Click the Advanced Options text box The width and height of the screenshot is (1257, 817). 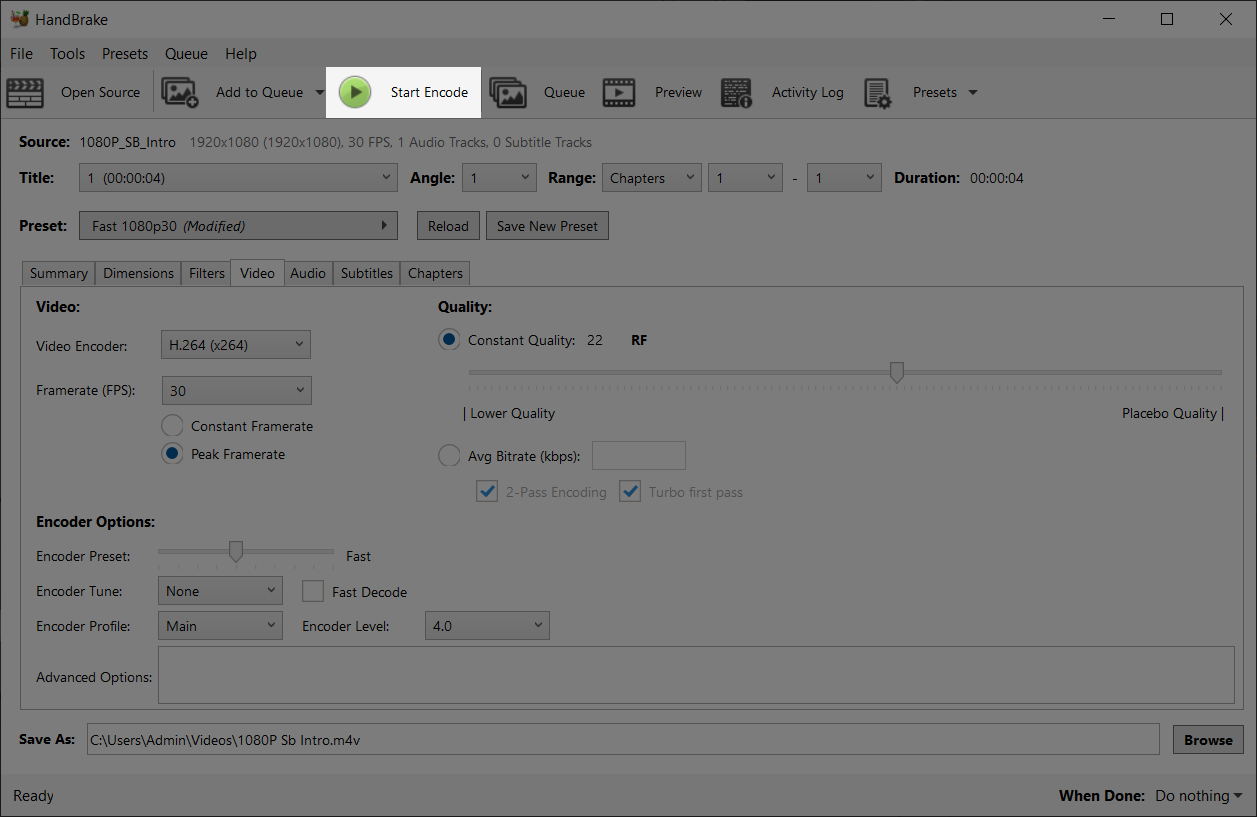696,675
